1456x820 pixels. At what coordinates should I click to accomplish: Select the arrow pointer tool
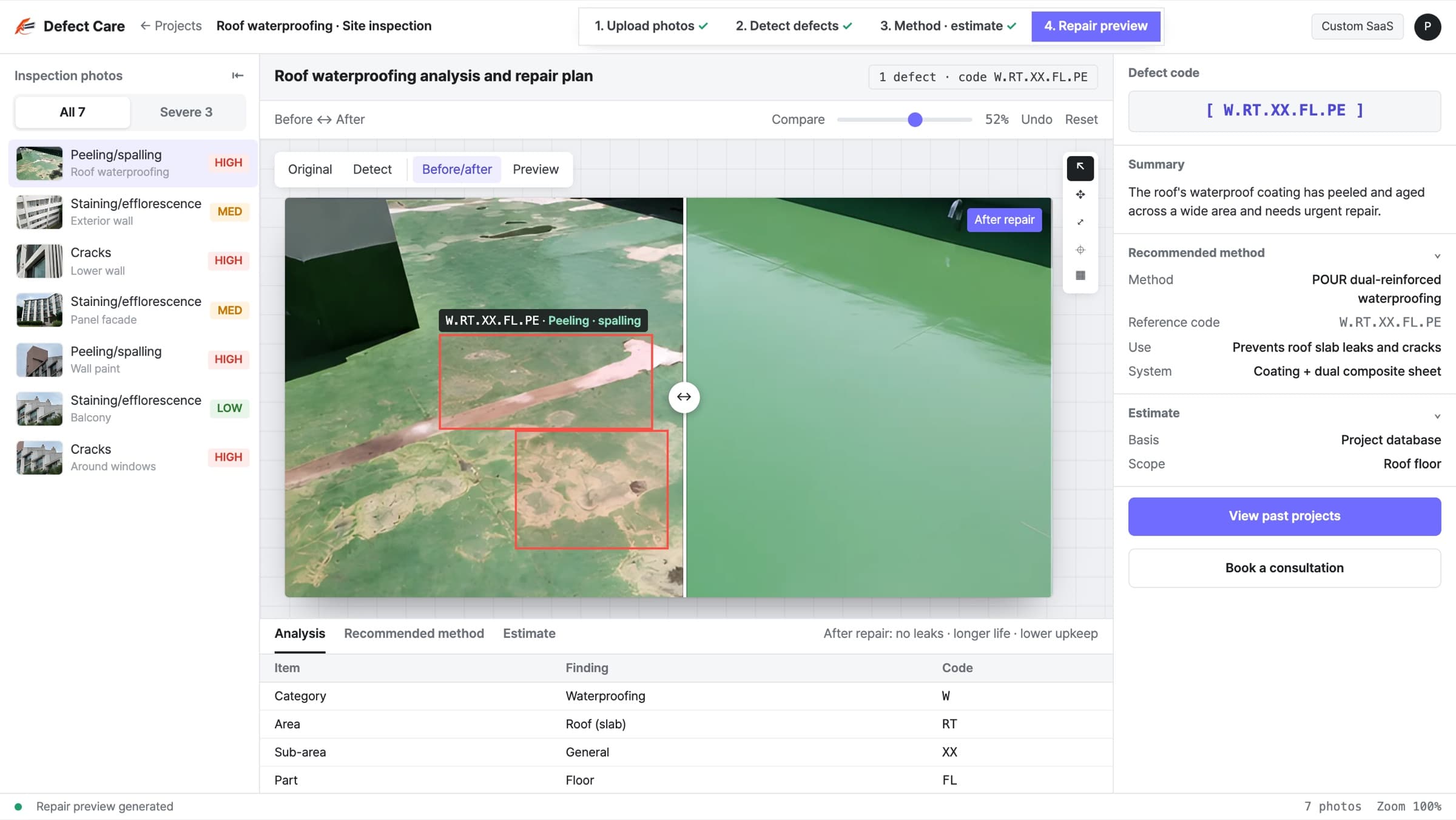point(1080,168)
